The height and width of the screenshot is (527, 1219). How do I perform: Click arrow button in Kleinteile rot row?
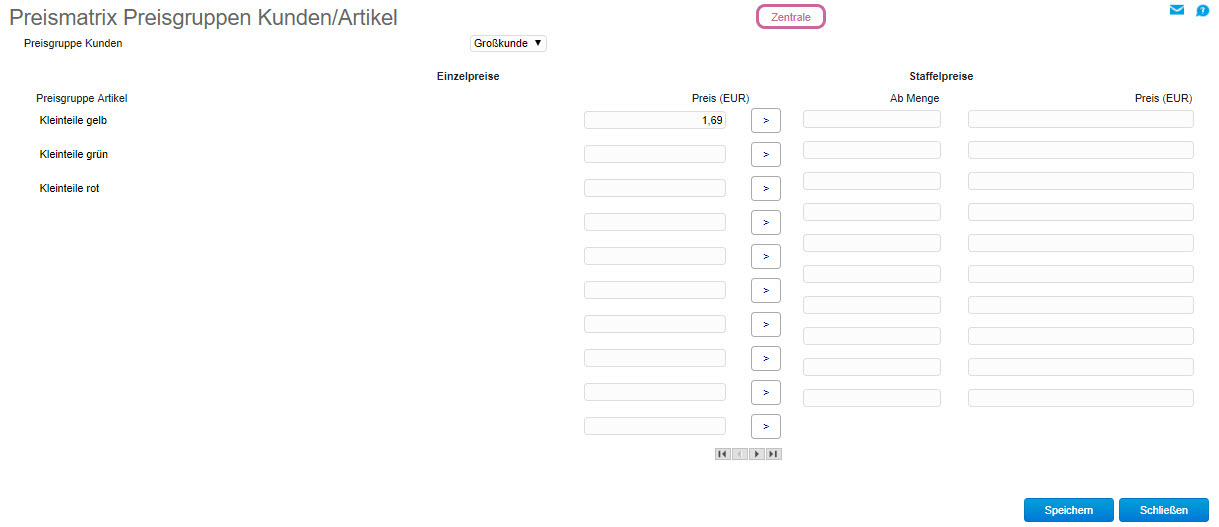765,188
